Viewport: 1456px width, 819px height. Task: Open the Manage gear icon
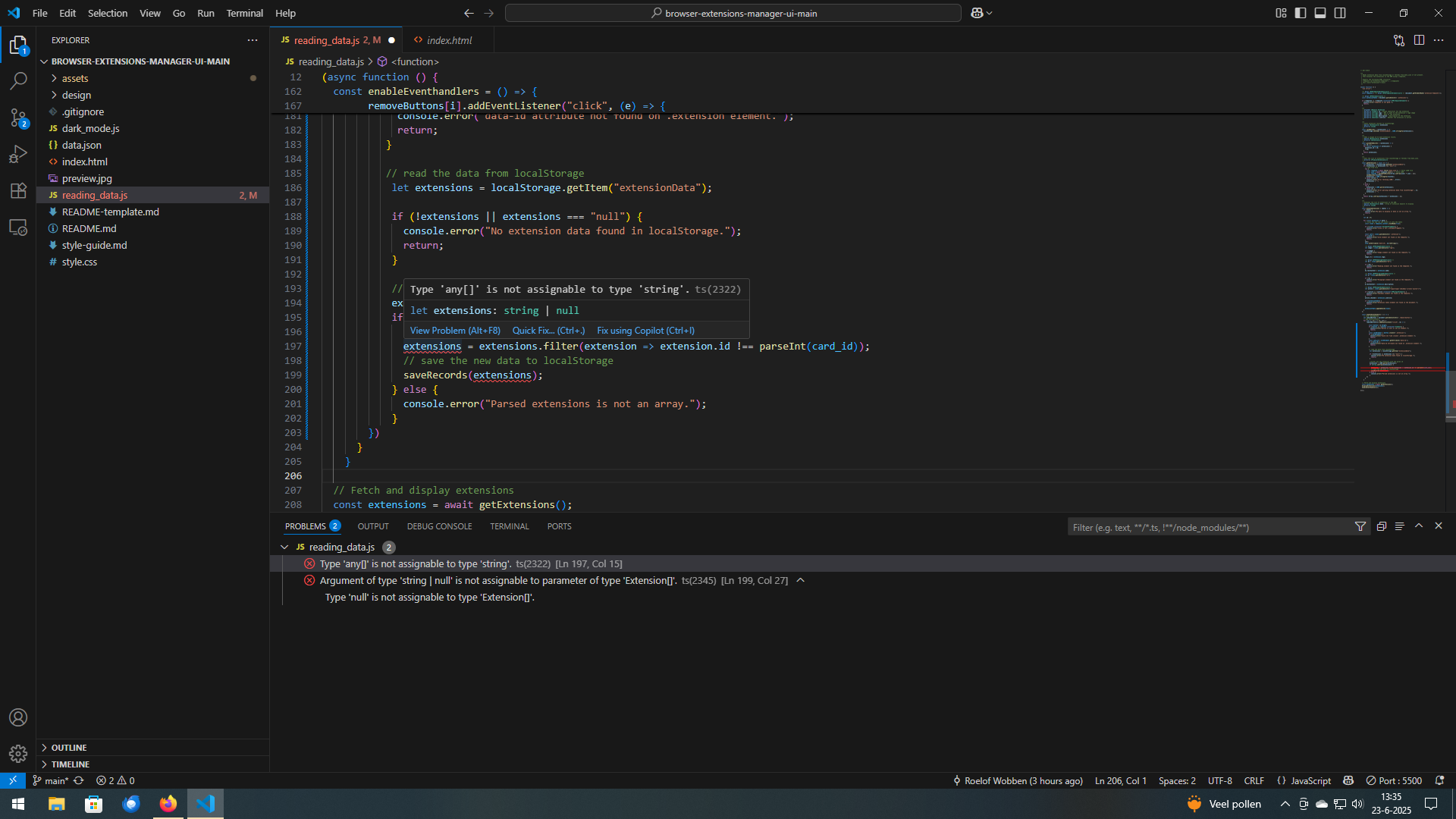pos(18,753)
